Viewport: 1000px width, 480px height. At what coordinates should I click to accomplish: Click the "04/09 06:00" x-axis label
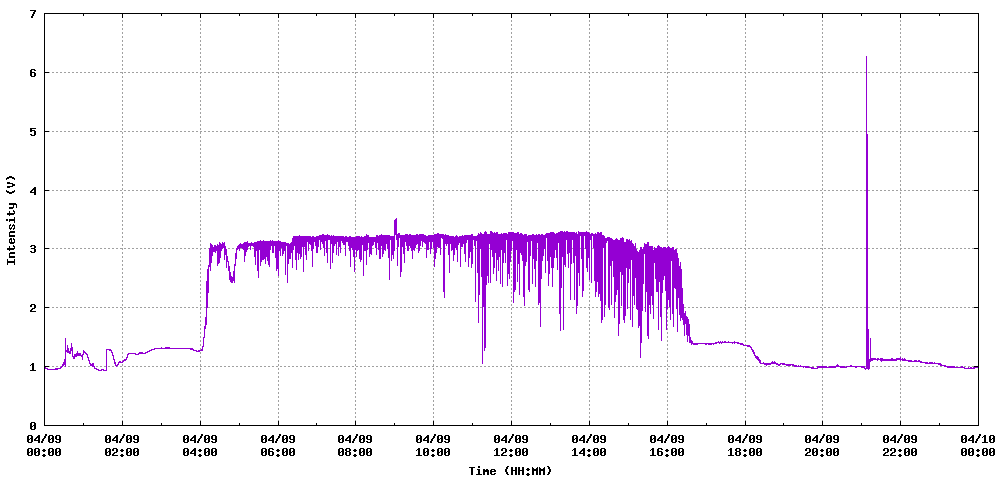click(x=278, y=446)
